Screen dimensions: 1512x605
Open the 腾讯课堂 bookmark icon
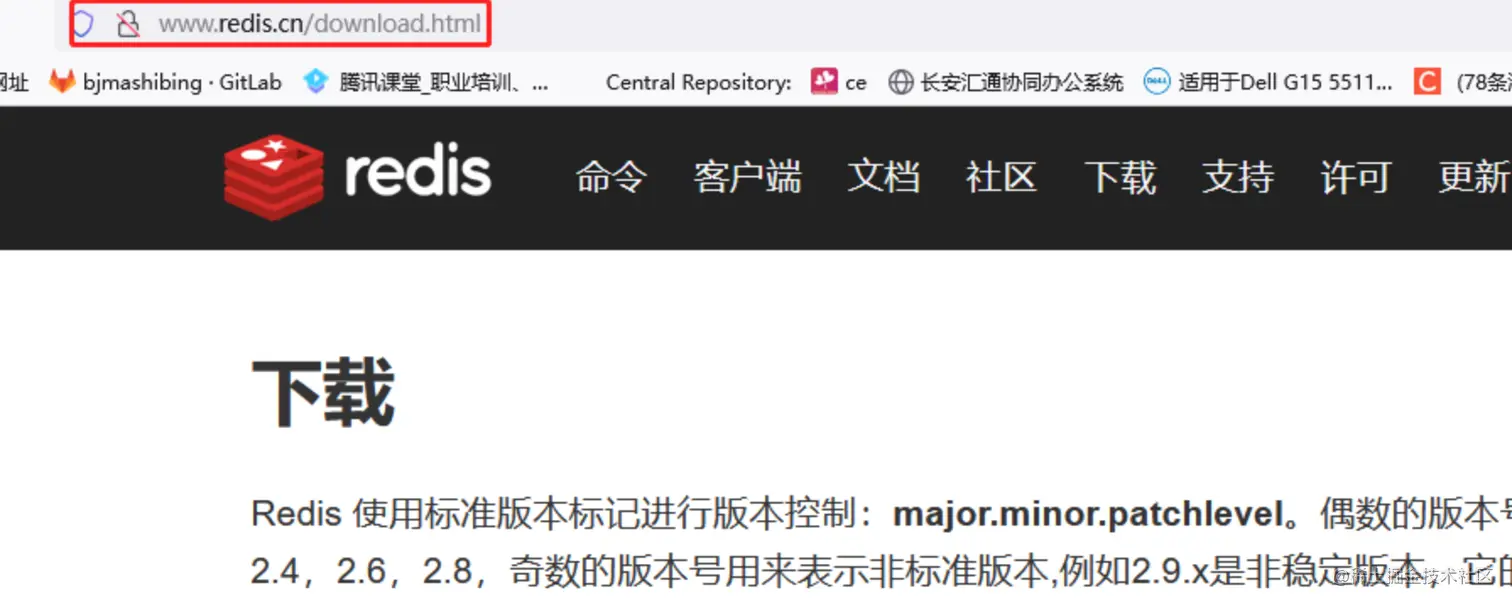[316, 82]
